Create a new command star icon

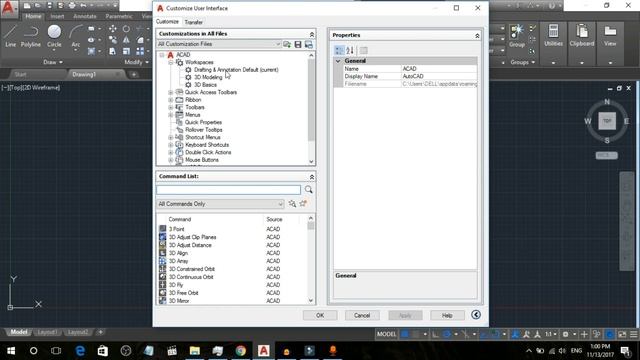click(303, 203)
